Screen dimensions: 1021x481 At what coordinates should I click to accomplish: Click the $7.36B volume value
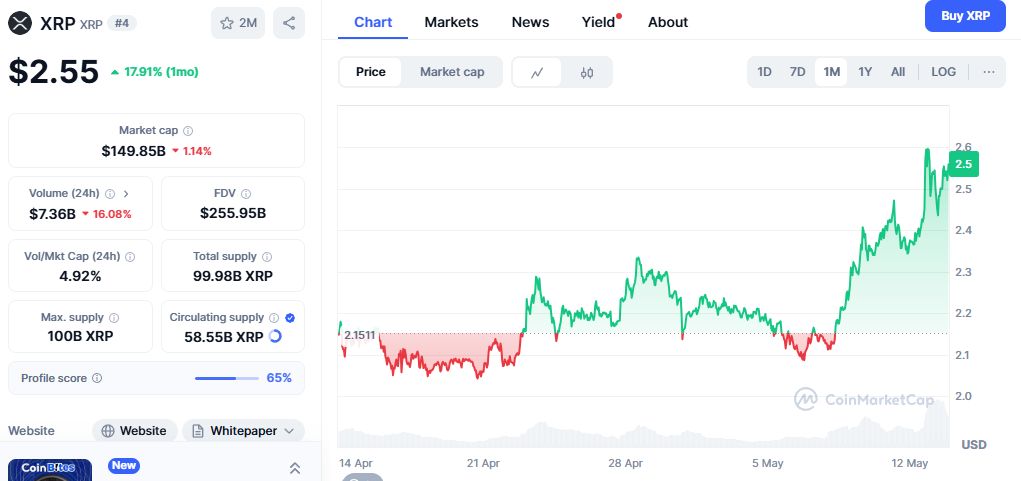(x=53, y=213)
